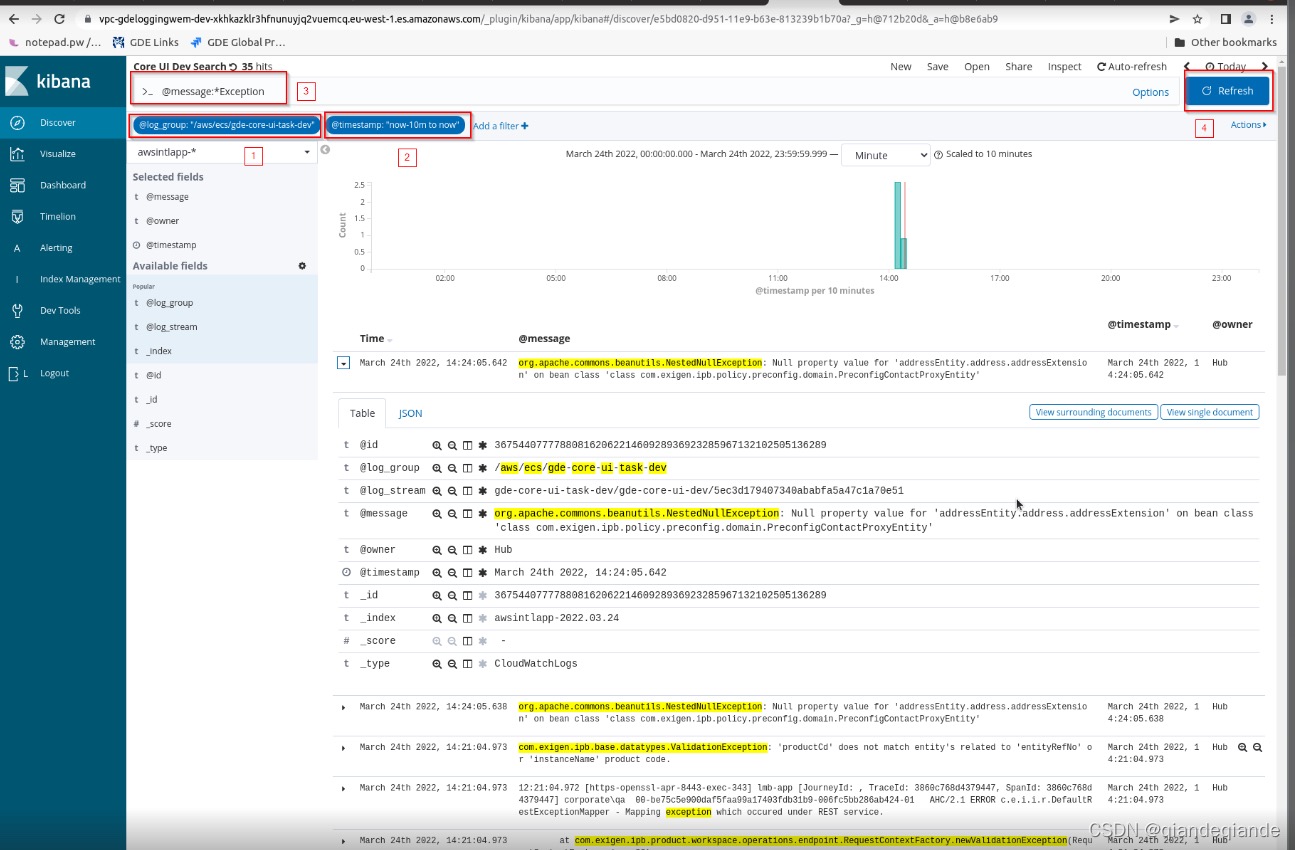Filter for value on the @id row
This screenshot has height=850, width=1295.
click(437, 445)
